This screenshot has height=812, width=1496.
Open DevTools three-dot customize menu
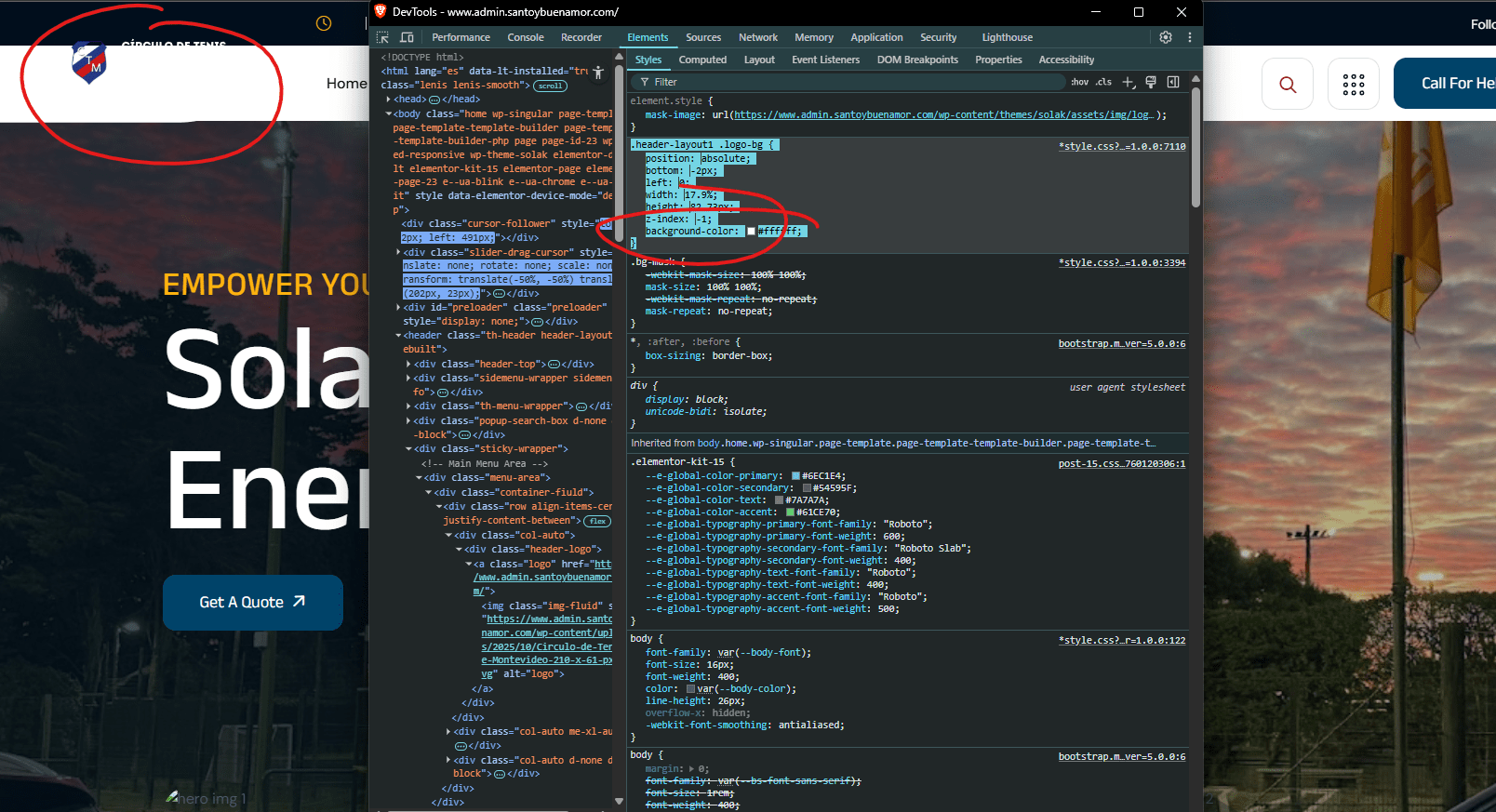(1189, 37)
